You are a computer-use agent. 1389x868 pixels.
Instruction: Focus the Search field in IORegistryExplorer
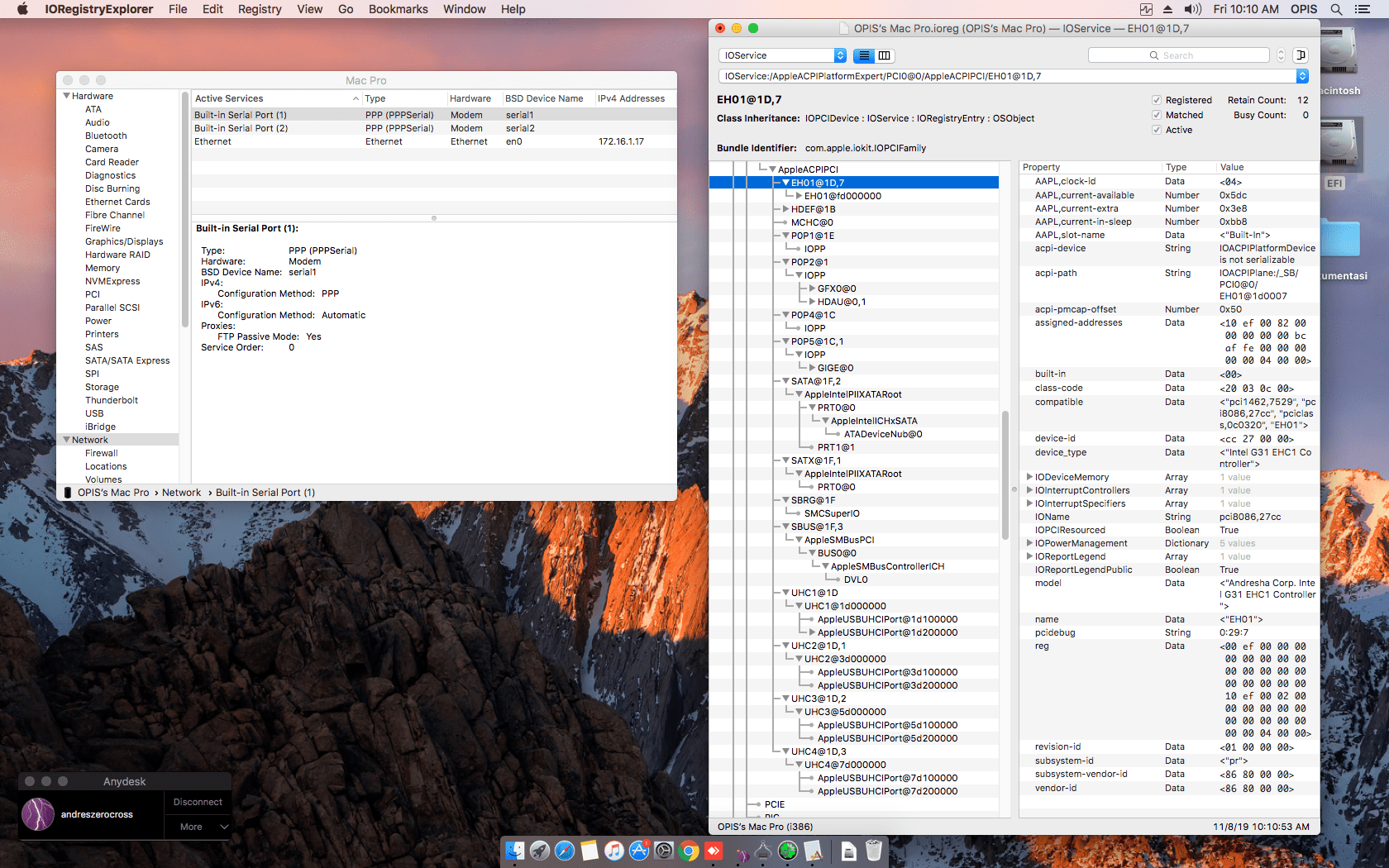tap(1179, 55)
